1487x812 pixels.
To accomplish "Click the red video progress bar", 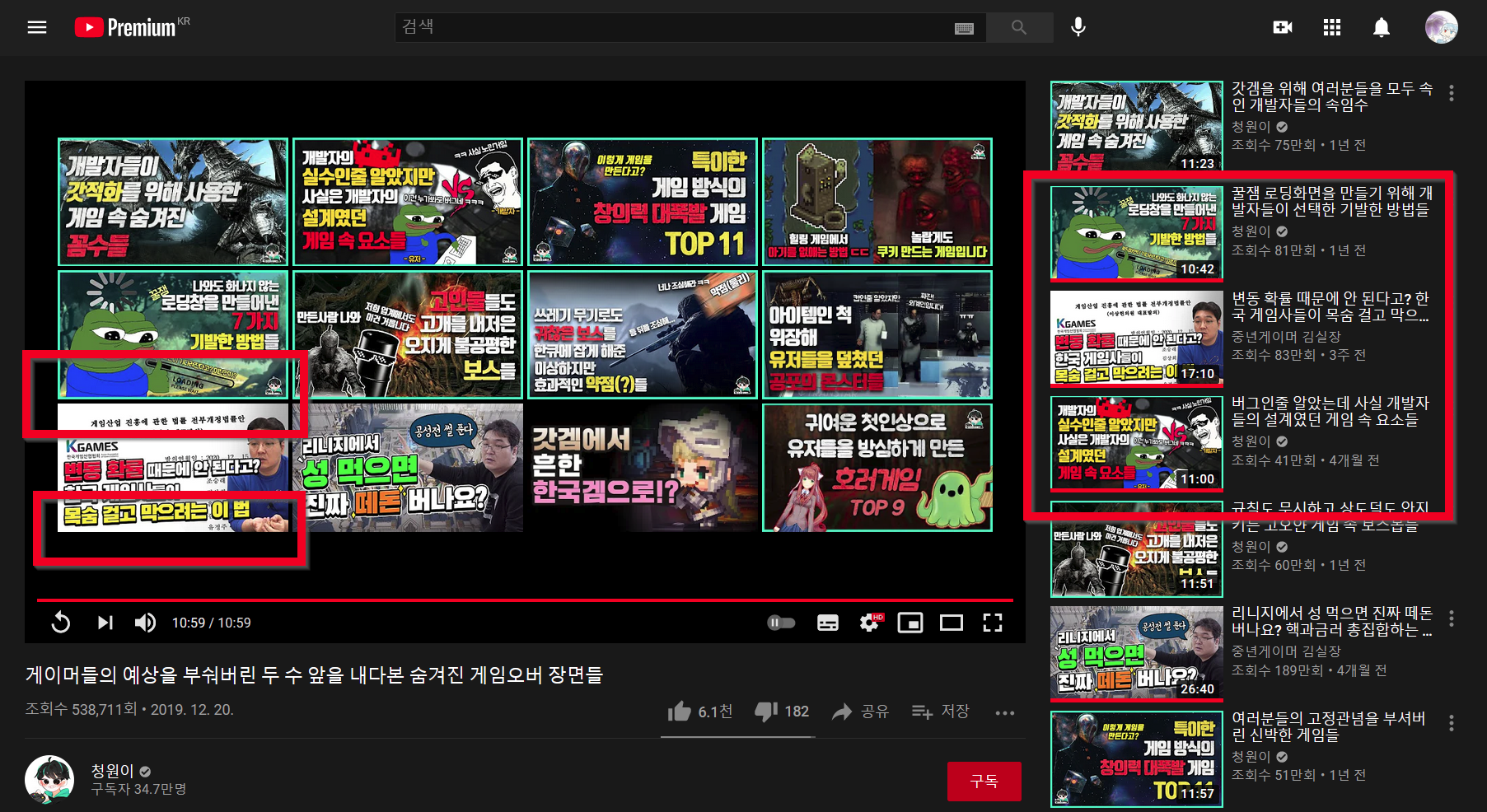I will [x=525, y=600].
